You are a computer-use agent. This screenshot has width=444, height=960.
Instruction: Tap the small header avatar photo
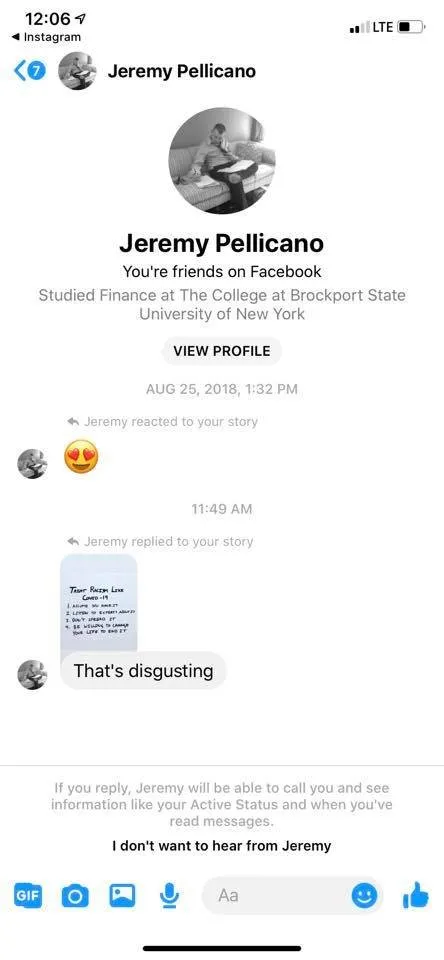pyautogui.click(x=77, y=72)
